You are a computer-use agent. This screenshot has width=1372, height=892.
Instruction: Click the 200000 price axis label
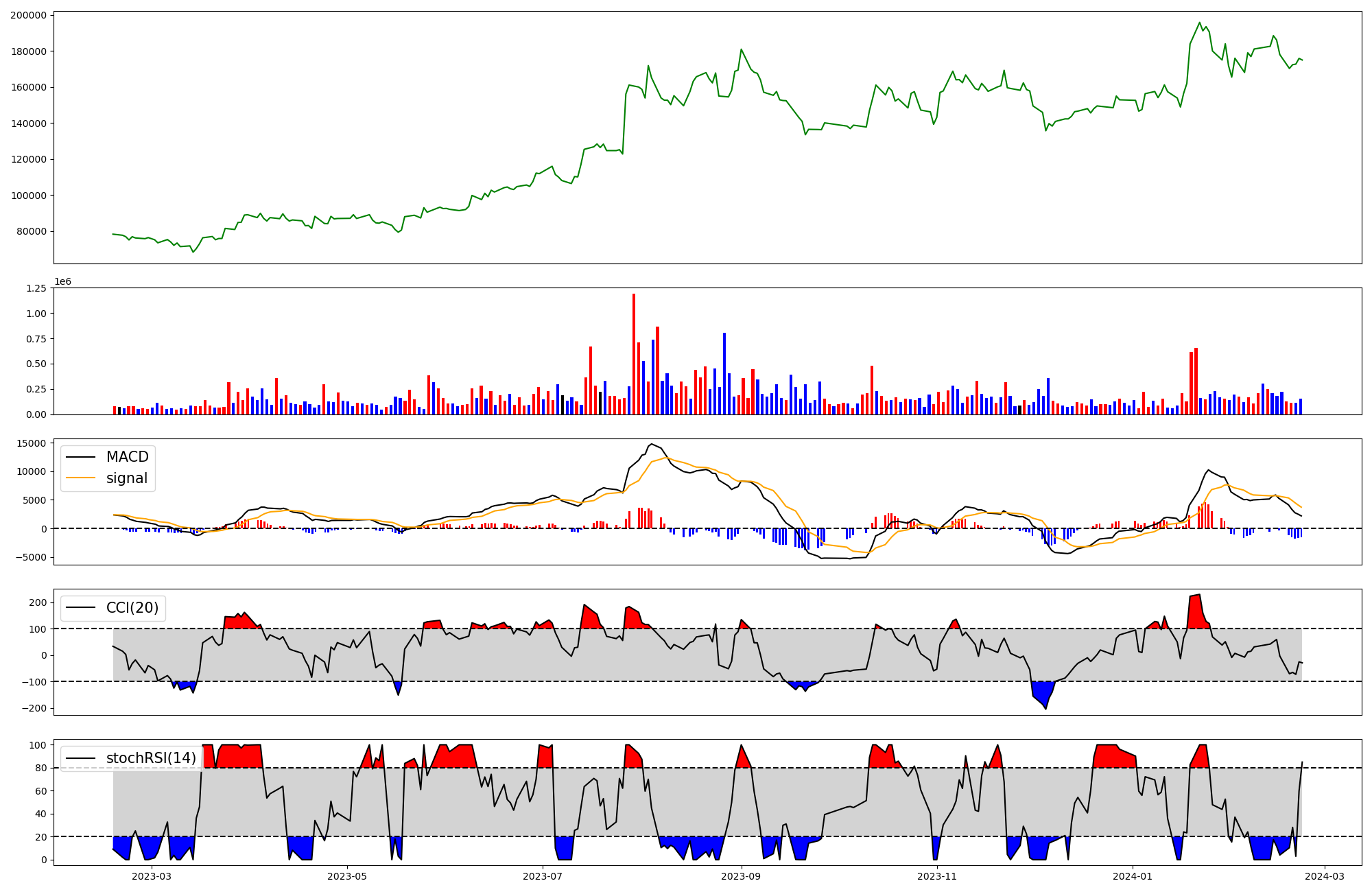(x=28, y=15)
